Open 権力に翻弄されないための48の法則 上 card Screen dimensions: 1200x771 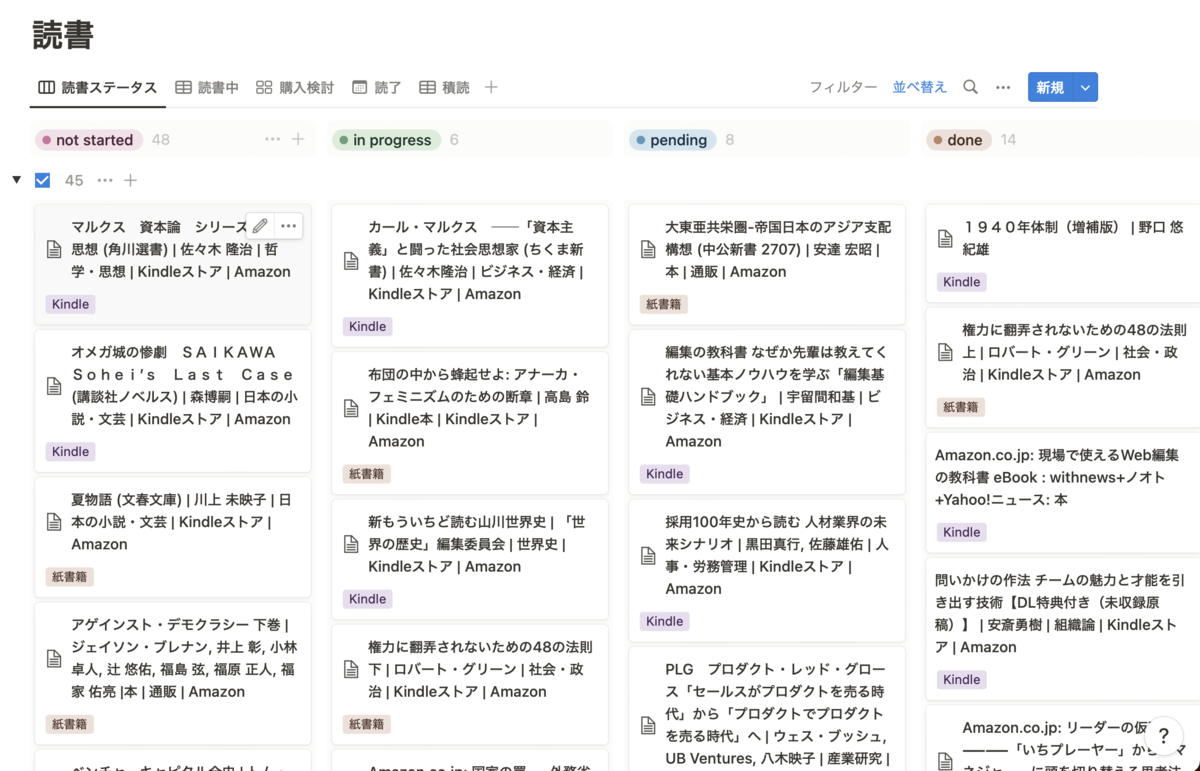coord(1063,366)
